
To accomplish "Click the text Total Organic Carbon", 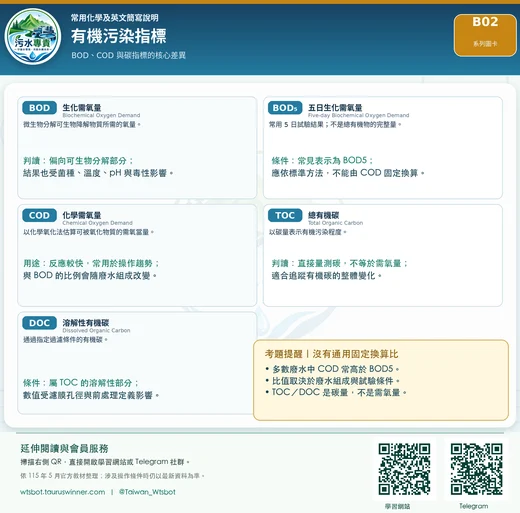I will coord(335,223).
